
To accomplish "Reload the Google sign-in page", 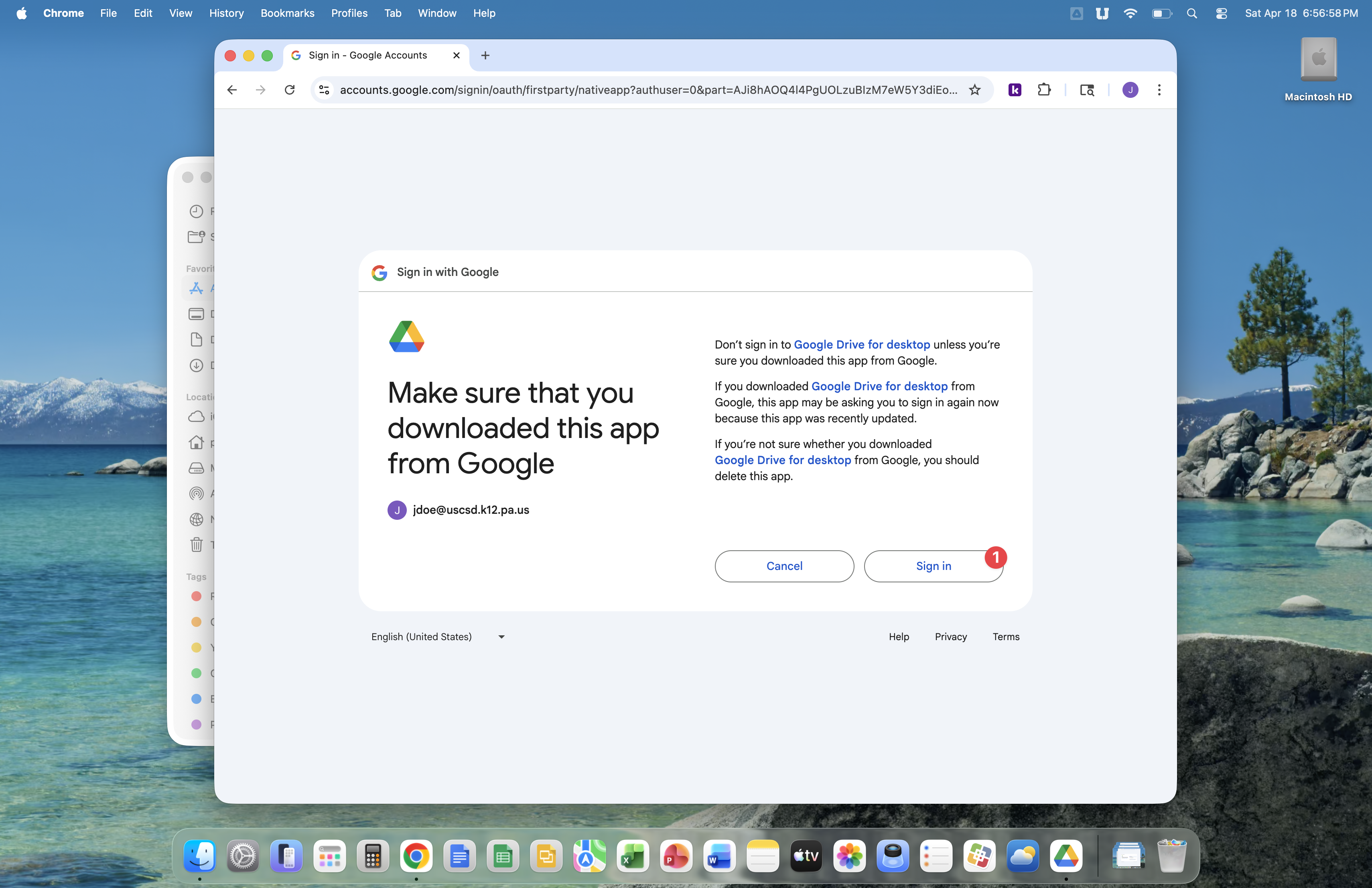I will (x=289, y=90).
